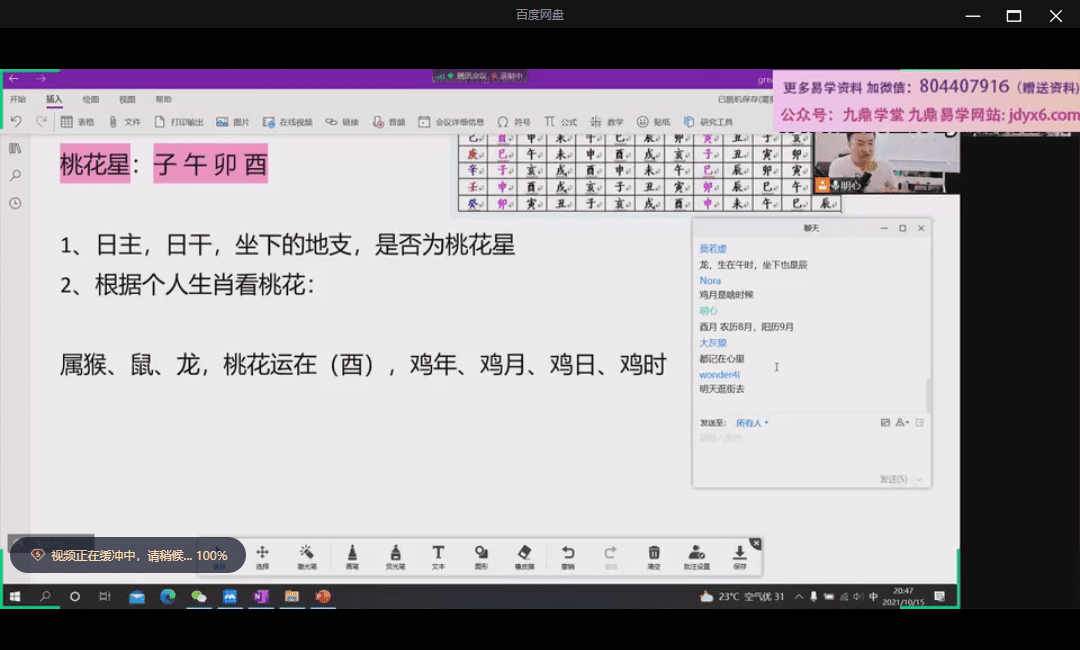Clear annotations with 清空 trash icon
Viewport: 1080px width, 650px height.
[654, 556]
